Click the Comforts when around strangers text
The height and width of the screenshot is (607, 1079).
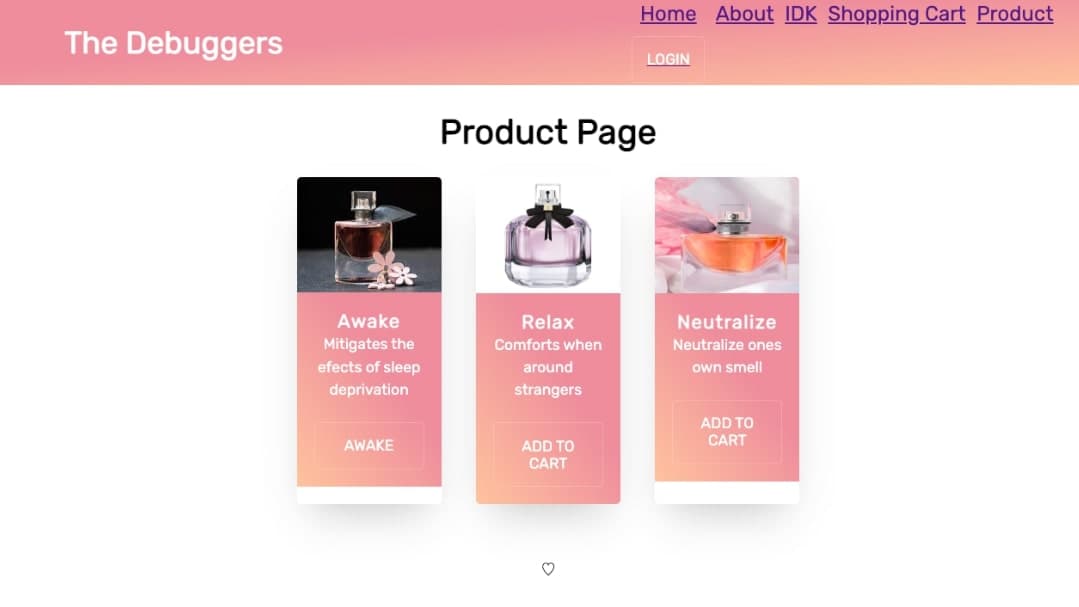(x=548, y=367)
